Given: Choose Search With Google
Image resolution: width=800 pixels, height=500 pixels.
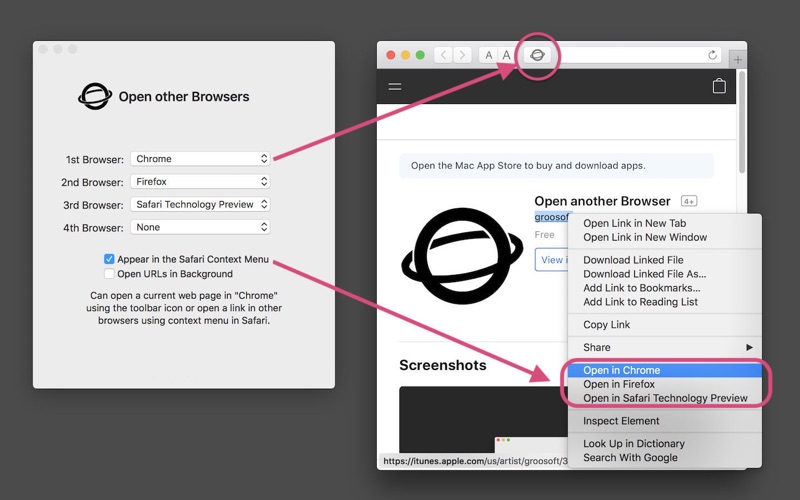Looking at the screenshot, I should tap(665, 458).
